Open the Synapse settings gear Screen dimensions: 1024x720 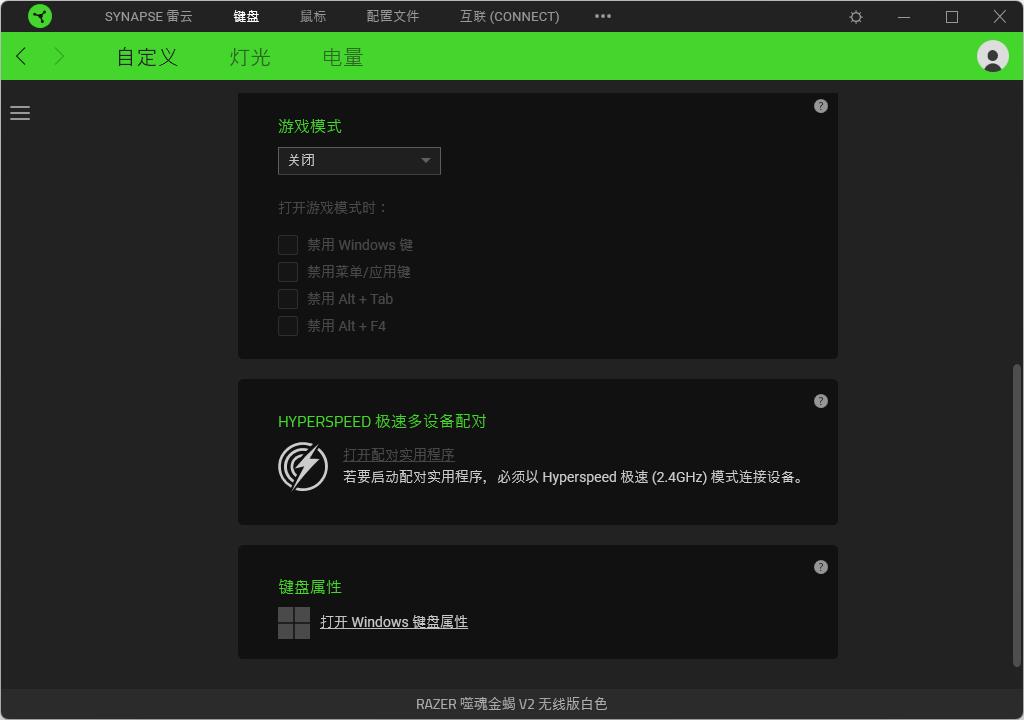[855, 16]
